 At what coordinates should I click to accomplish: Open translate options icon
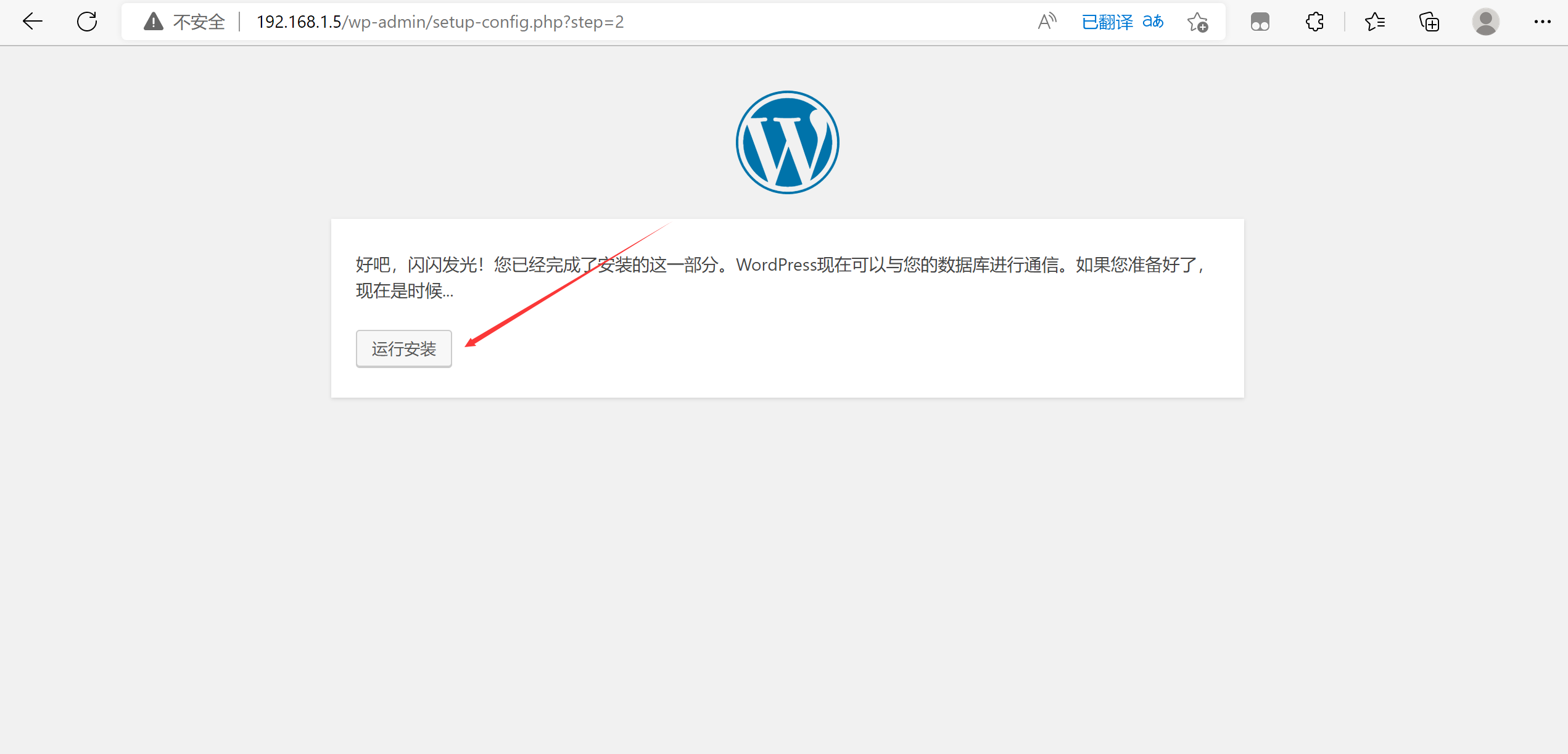tap(1153, 22)
